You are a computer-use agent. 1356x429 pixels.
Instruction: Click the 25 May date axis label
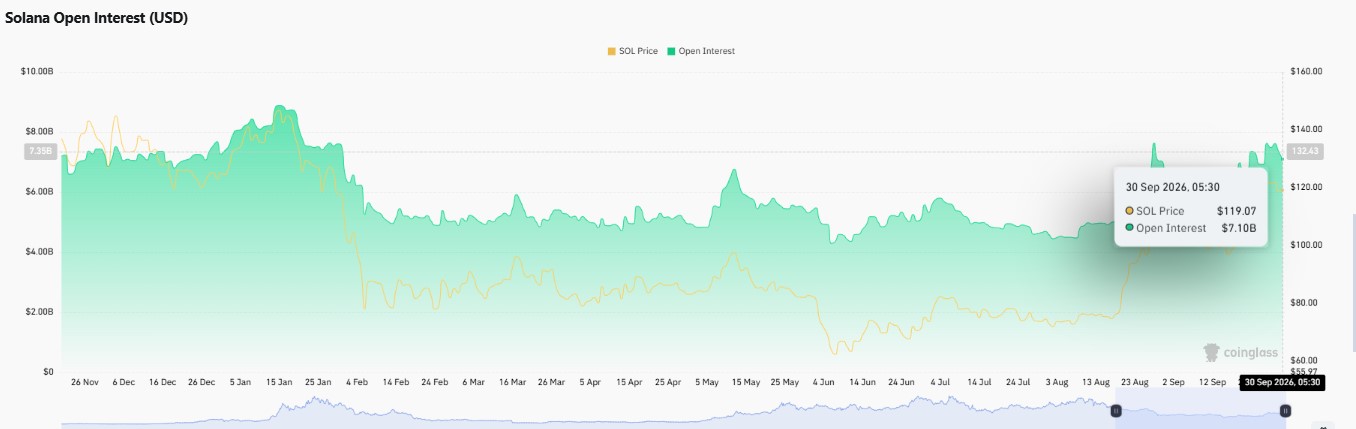784,382
